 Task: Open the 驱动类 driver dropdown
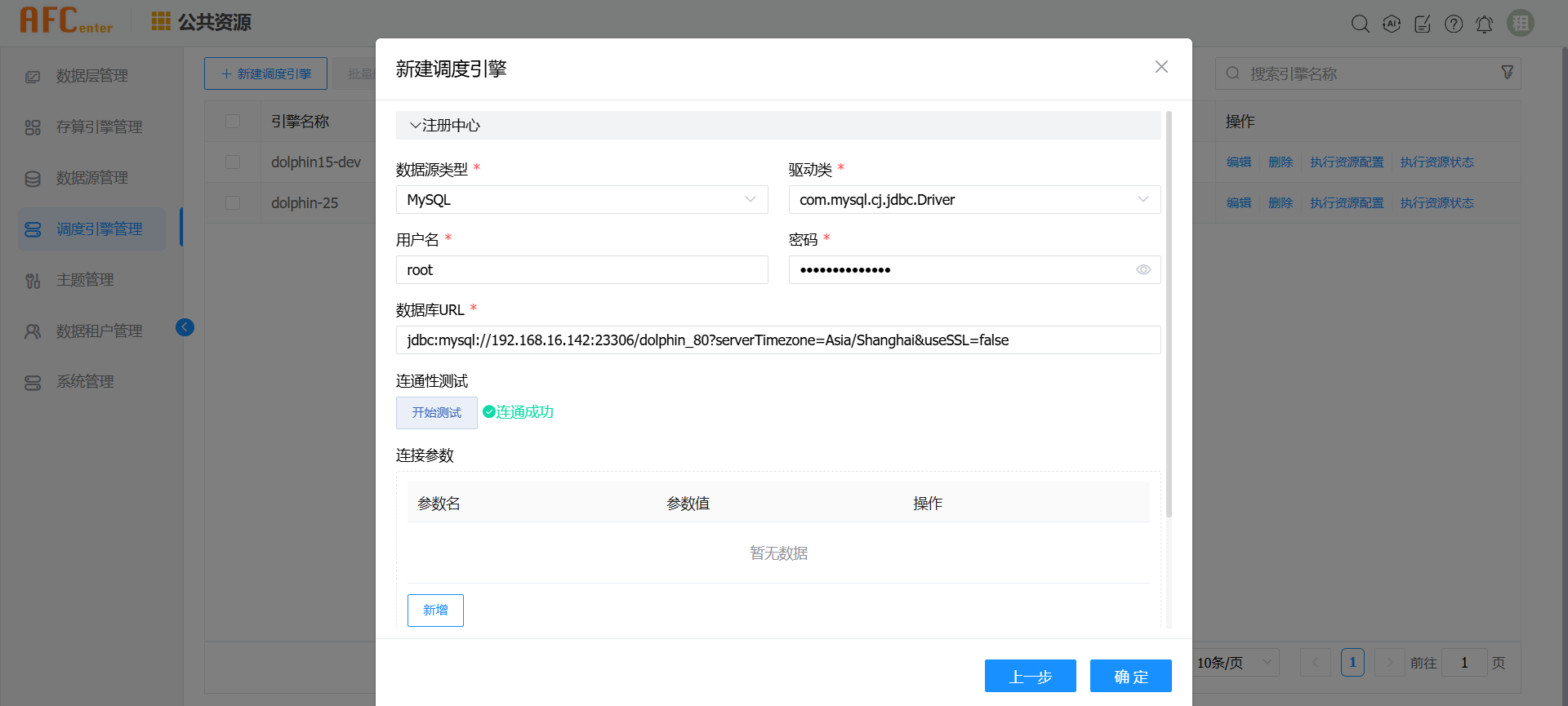(x=974, y=200)
